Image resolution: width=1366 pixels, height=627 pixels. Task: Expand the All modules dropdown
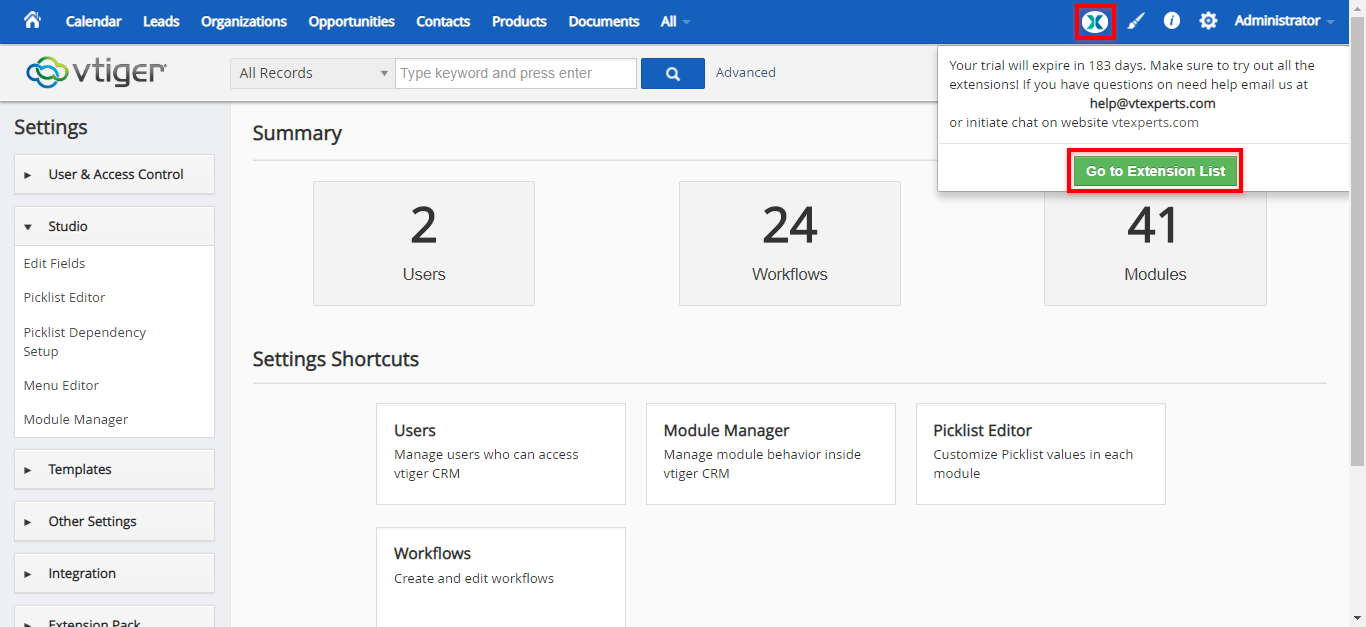pos(675,21)
